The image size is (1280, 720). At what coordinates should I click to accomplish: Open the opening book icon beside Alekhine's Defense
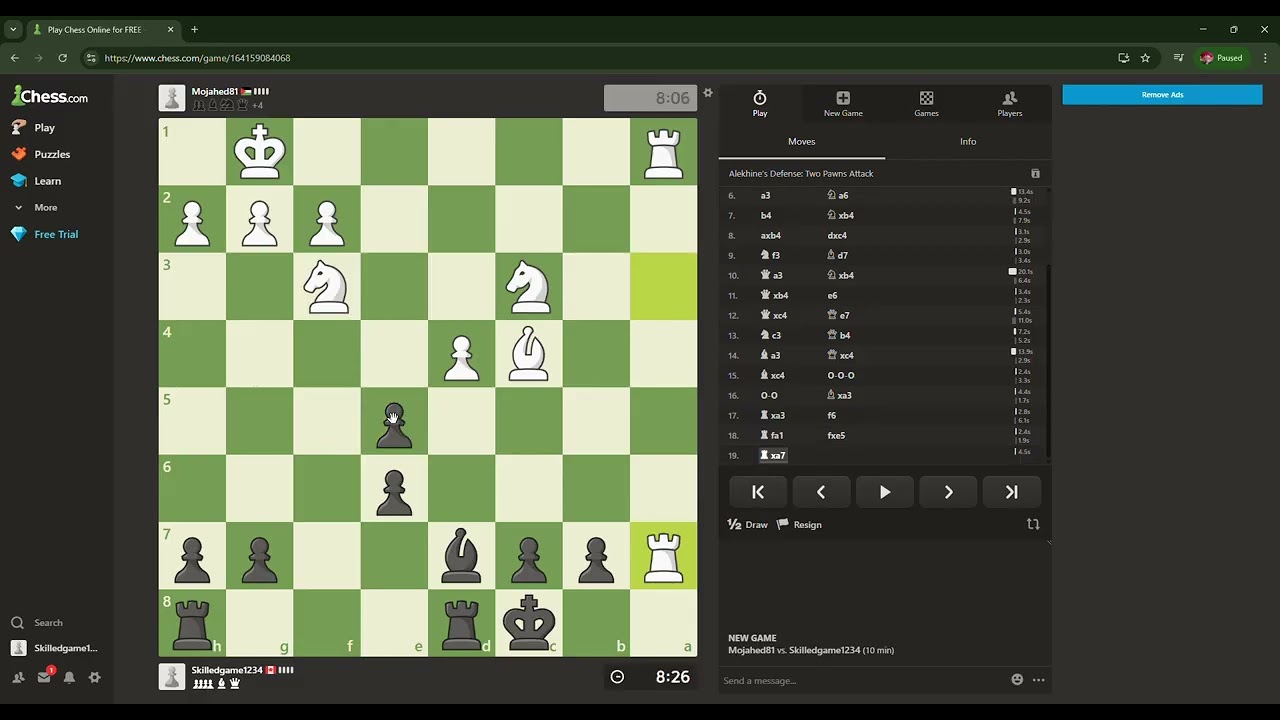coord(1035,174)
